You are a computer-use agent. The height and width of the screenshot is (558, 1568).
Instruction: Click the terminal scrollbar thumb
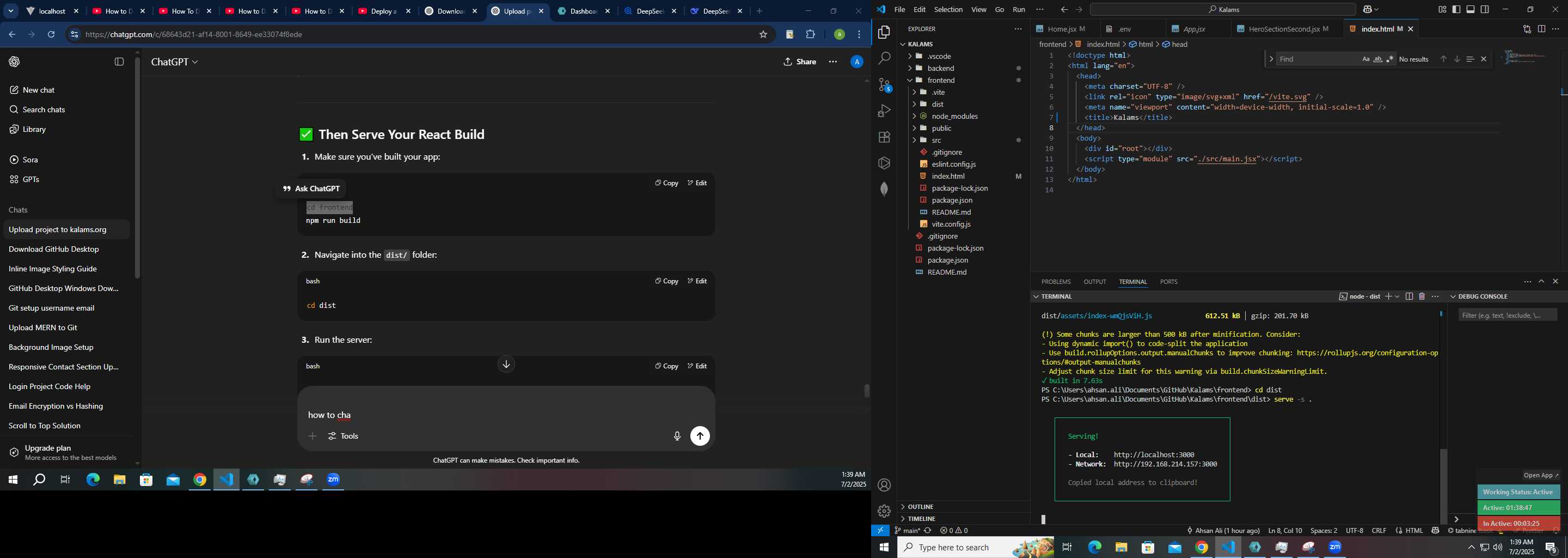tap(1443, 486)
